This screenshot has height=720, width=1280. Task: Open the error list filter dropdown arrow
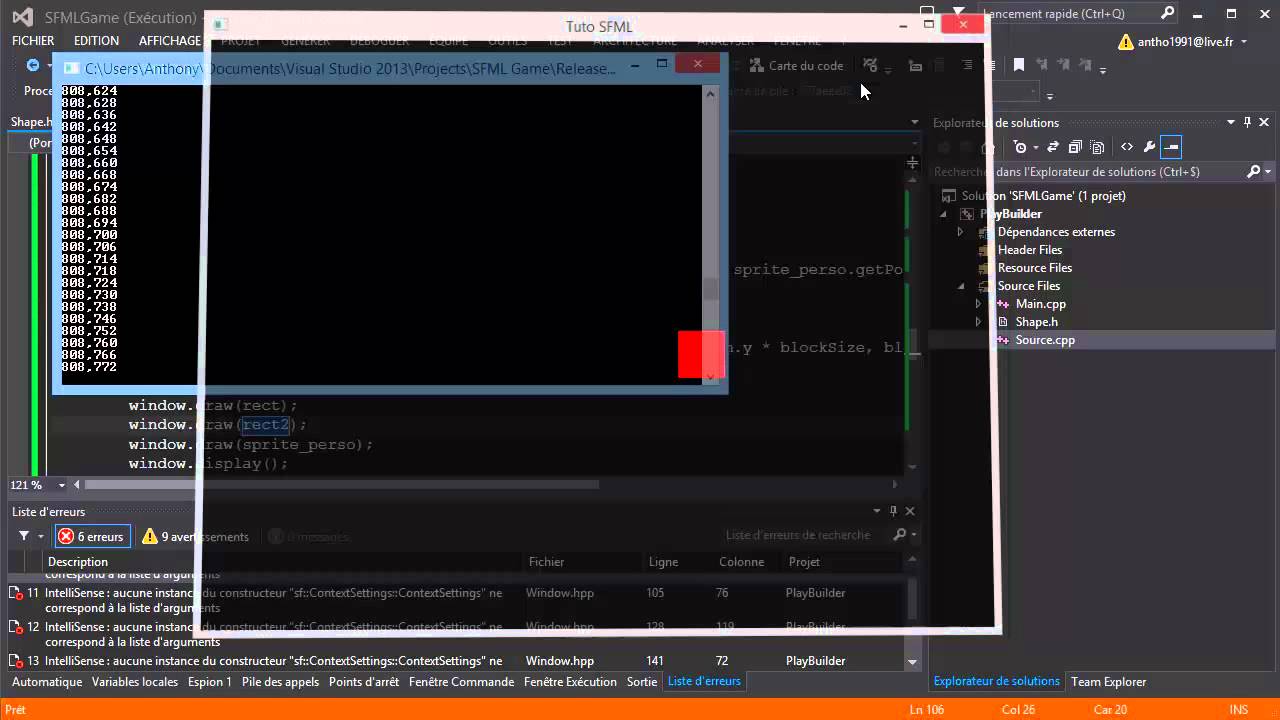[41, 536]
